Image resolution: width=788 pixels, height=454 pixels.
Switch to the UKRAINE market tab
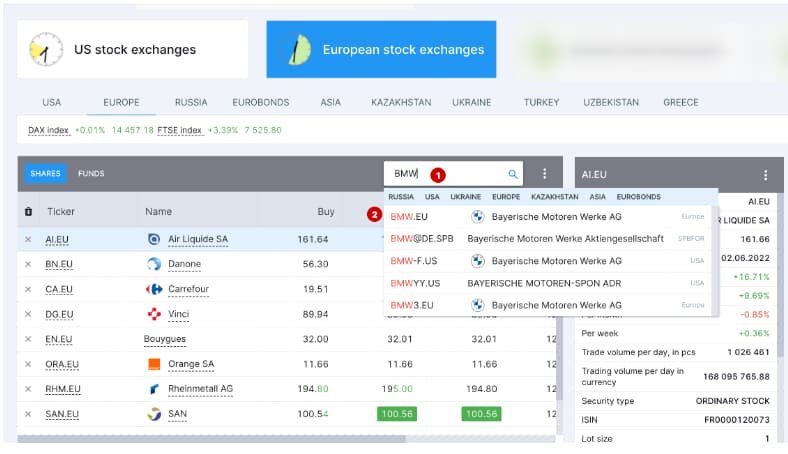pyautogui.click(x=471, y=103)
